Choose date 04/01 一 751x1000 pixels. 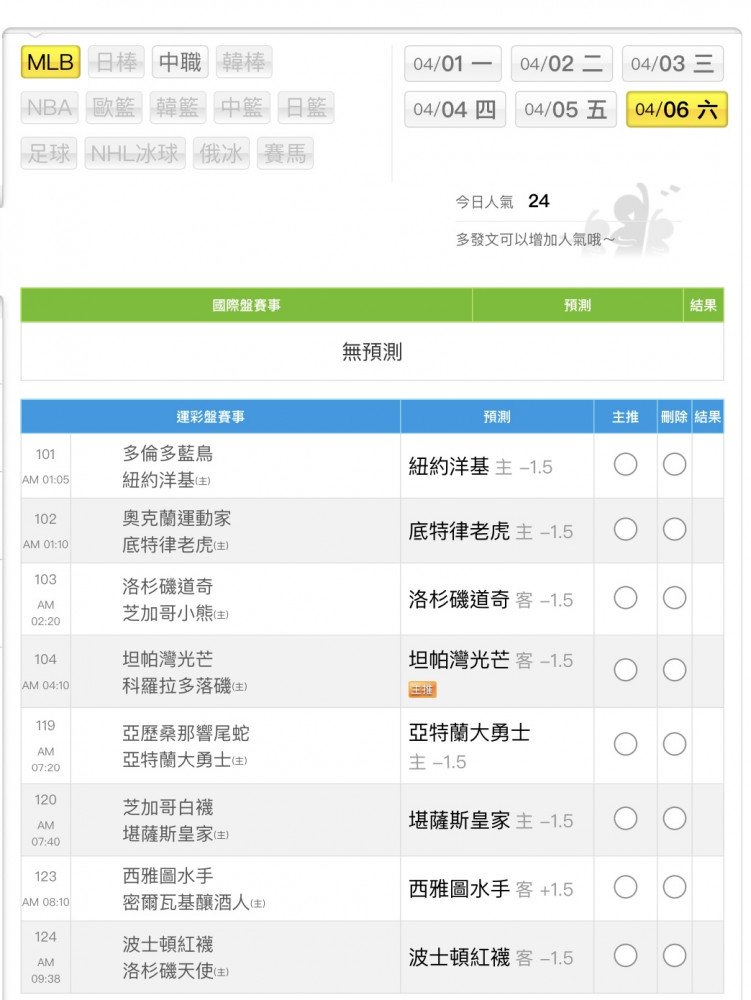coord(452,64)
